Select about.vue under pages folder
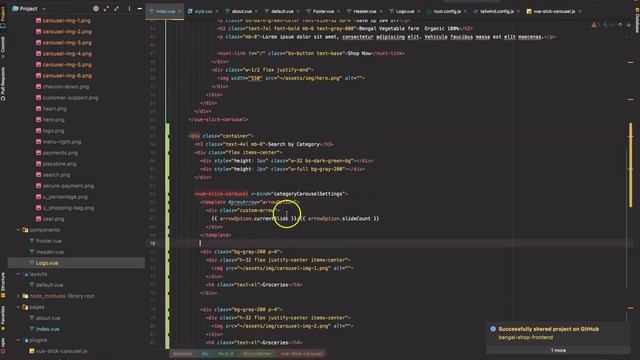 (44, 318)
